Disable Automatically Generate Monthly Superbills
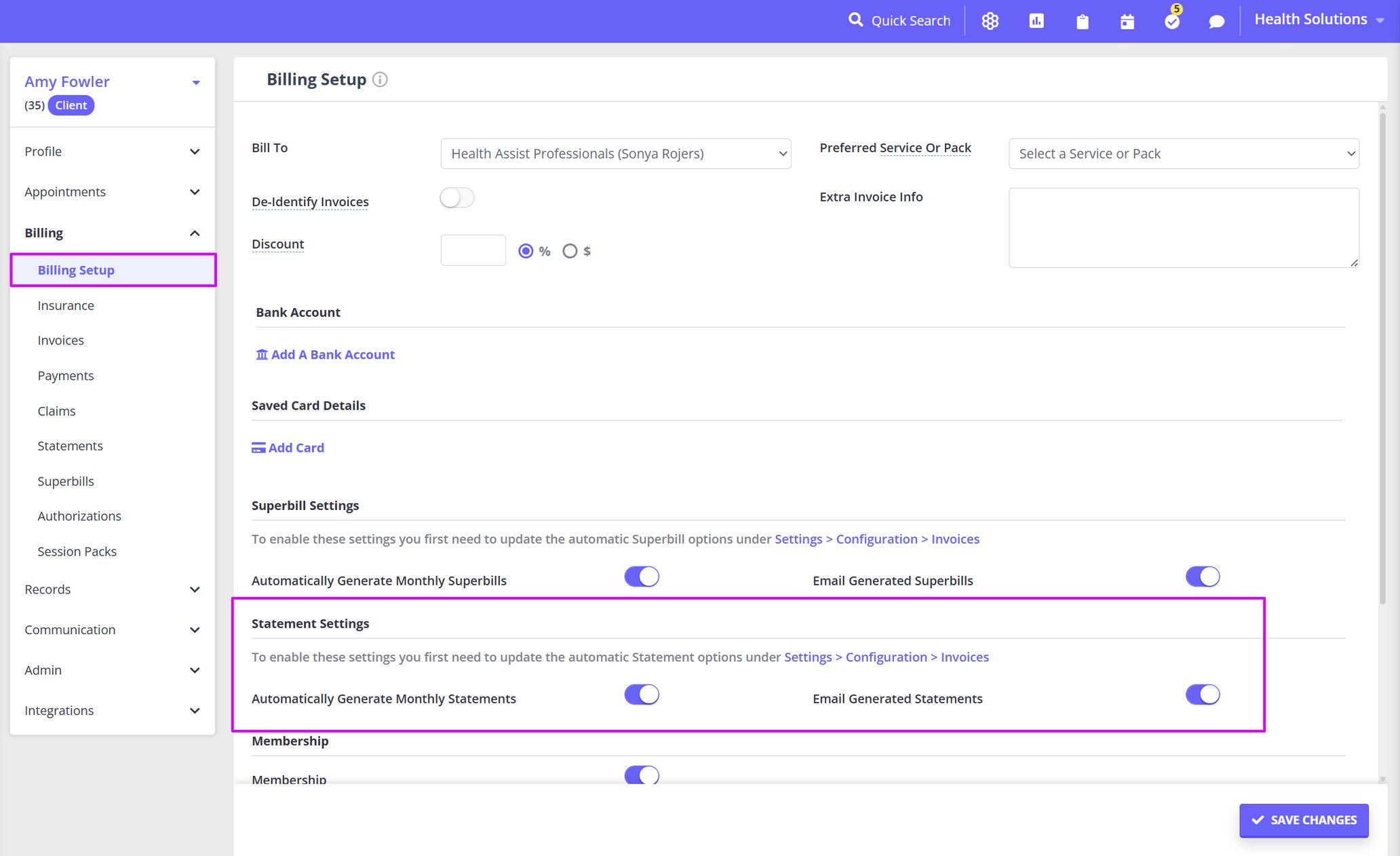 (x=642, y=576)
